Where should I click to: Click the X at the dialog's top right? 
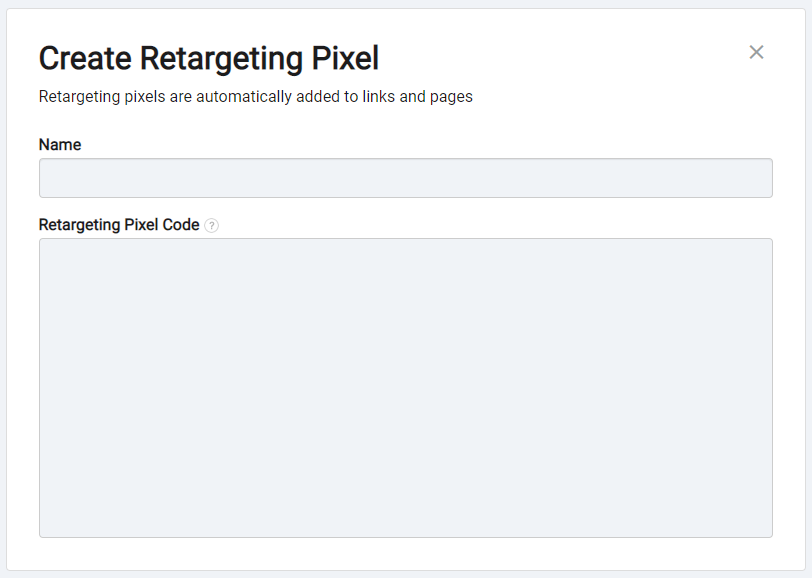coord(756,52)
